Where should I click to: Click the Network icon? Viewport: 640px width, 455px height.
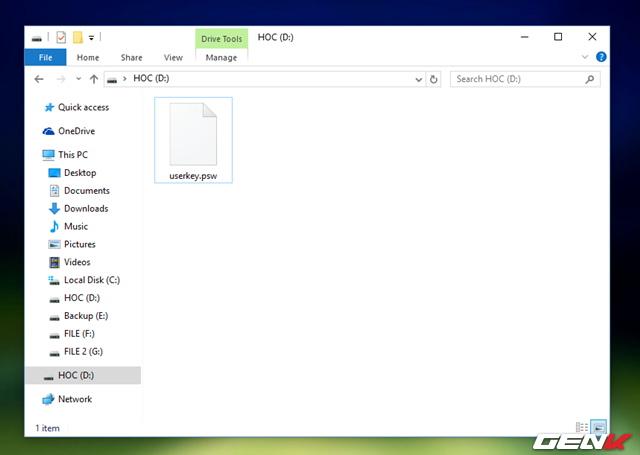pos(48,399)
